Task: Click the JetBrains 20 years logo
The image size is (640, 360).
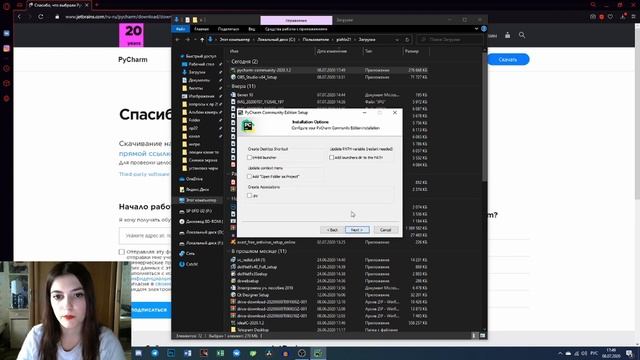Action: pyautogui.click(x=131, y=35)
